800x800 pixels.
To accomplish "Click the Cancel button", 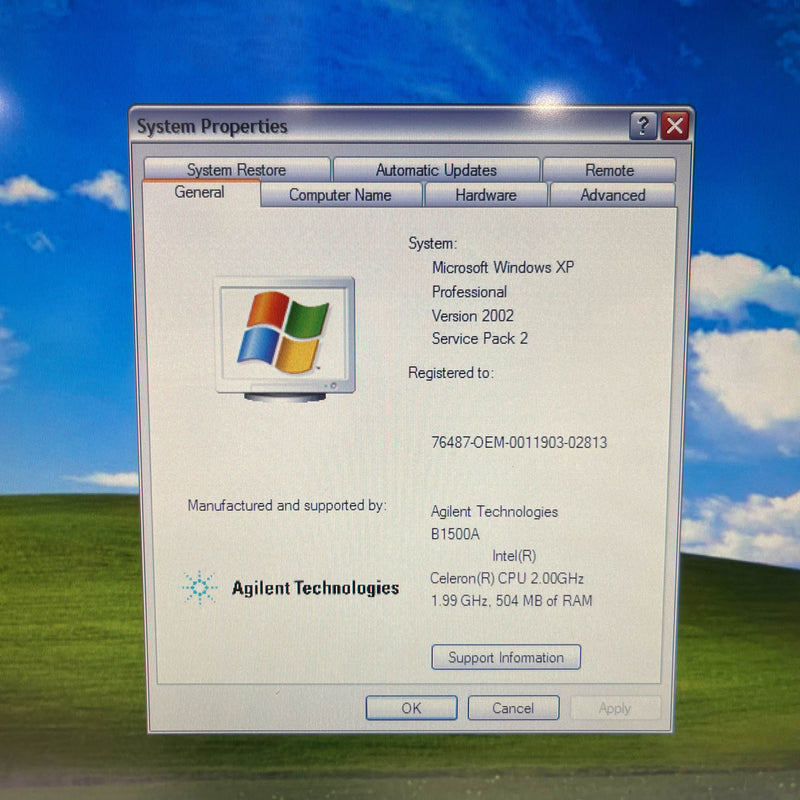I will pyautogui.click(x=513, y=708).
